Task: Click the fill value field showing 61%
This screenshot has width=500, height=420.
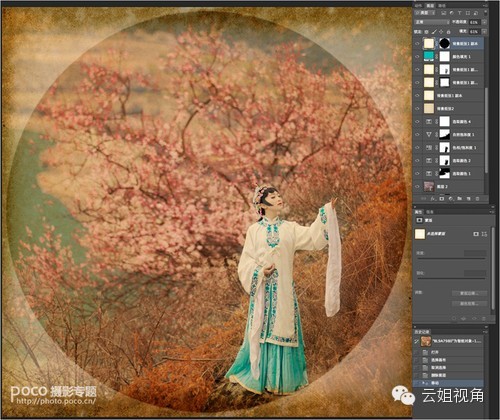Action: [474, 32]
